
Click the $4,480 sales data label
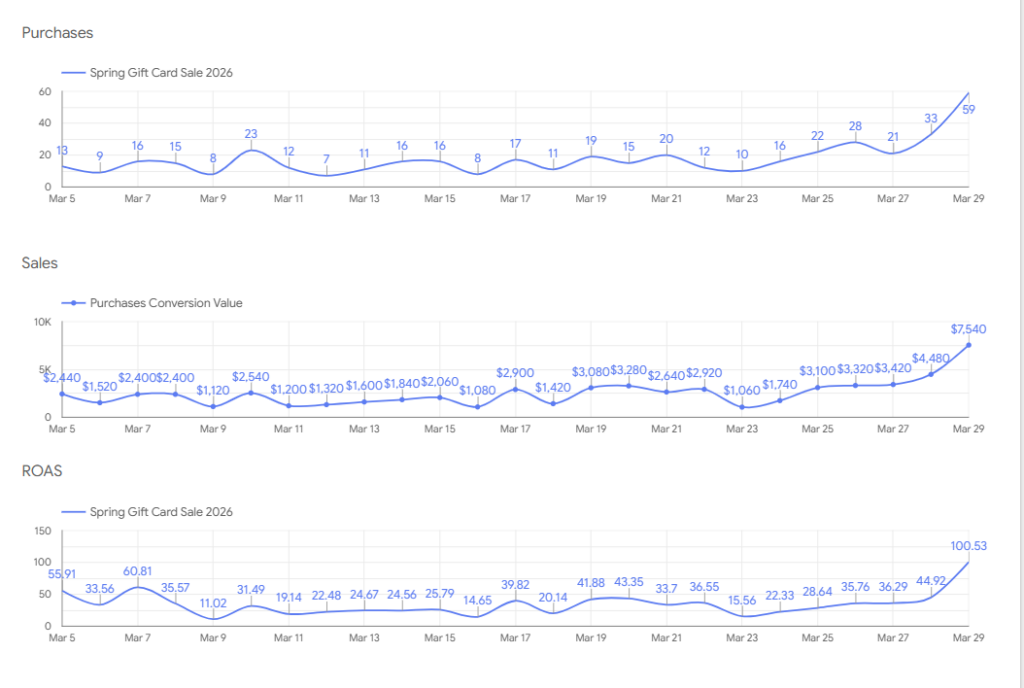tap(931, 359)
